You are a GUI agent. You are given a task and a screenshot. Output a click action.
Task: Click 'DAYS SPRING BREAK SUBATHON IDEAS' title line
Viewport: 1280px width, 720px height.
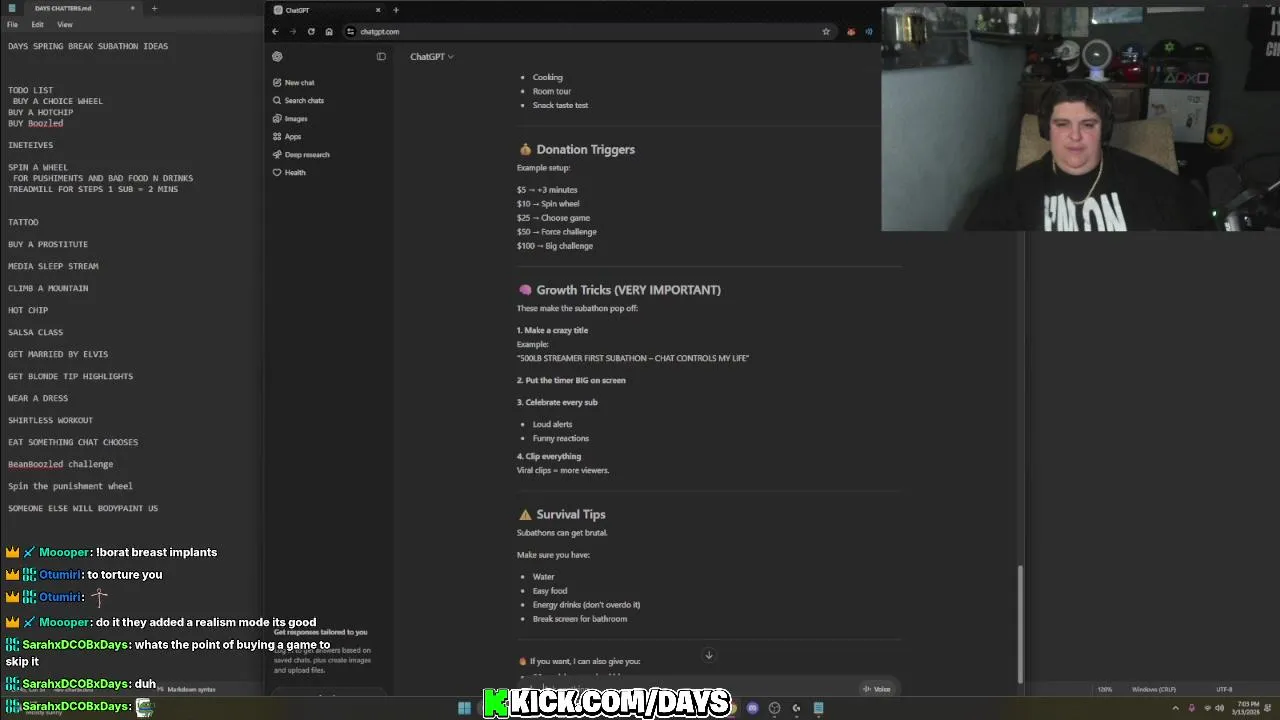[x=88, y=46]
